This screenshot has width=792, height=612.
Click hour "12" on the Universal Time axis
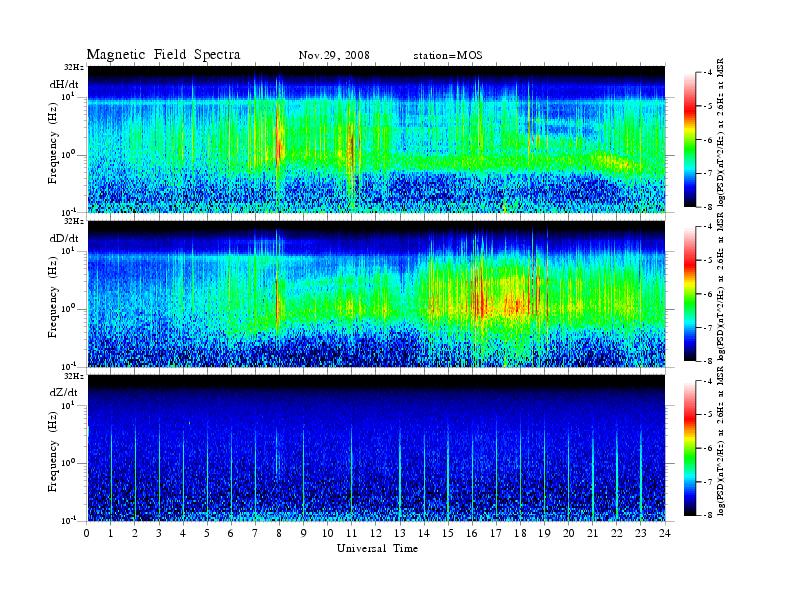pos(376,533)
